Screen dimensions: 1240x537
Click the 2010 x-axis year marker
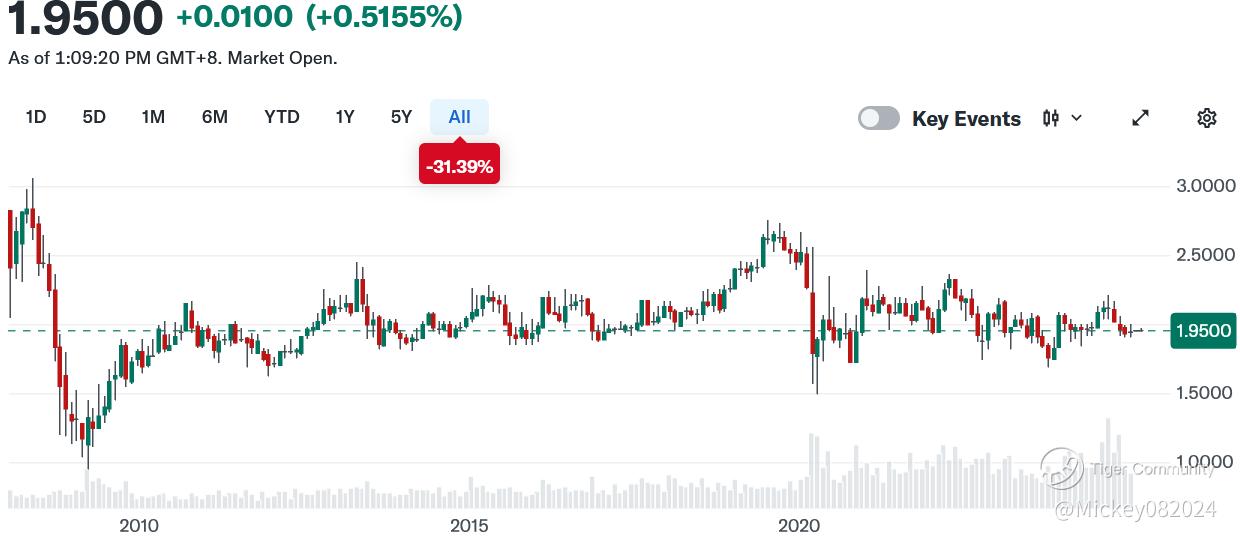click(x=139, y=525)
